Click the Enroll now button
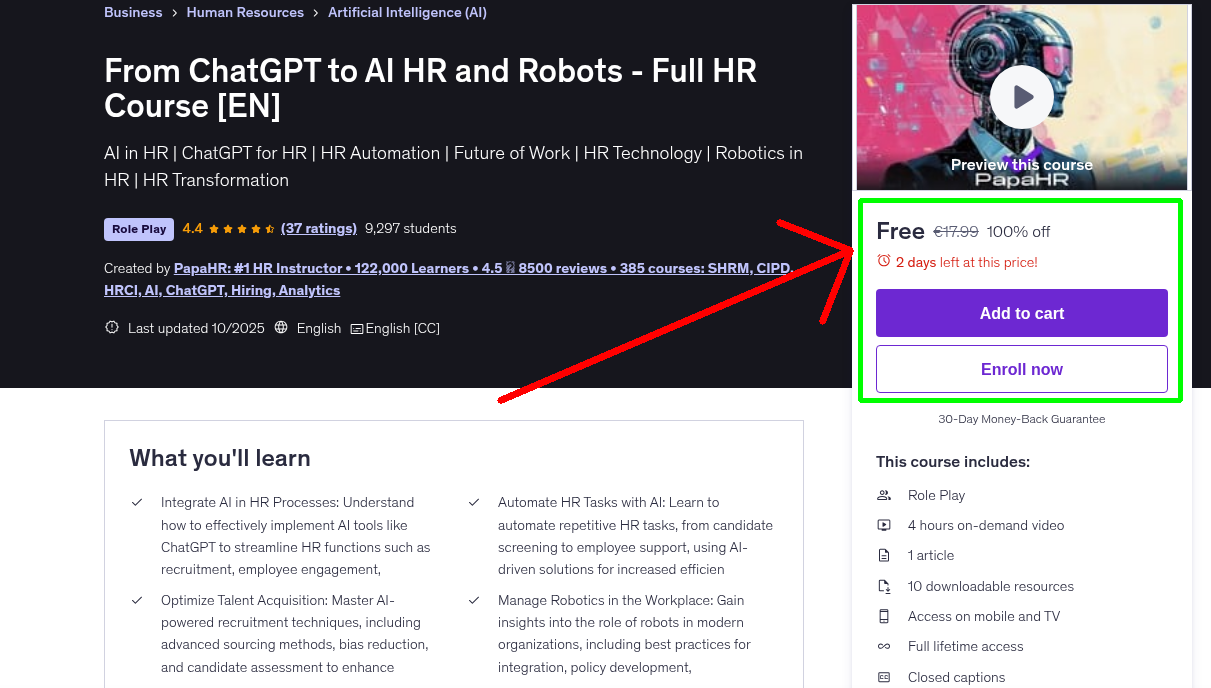The width and height of the screenshot is (1211, 688). (x=1021, y=369)
